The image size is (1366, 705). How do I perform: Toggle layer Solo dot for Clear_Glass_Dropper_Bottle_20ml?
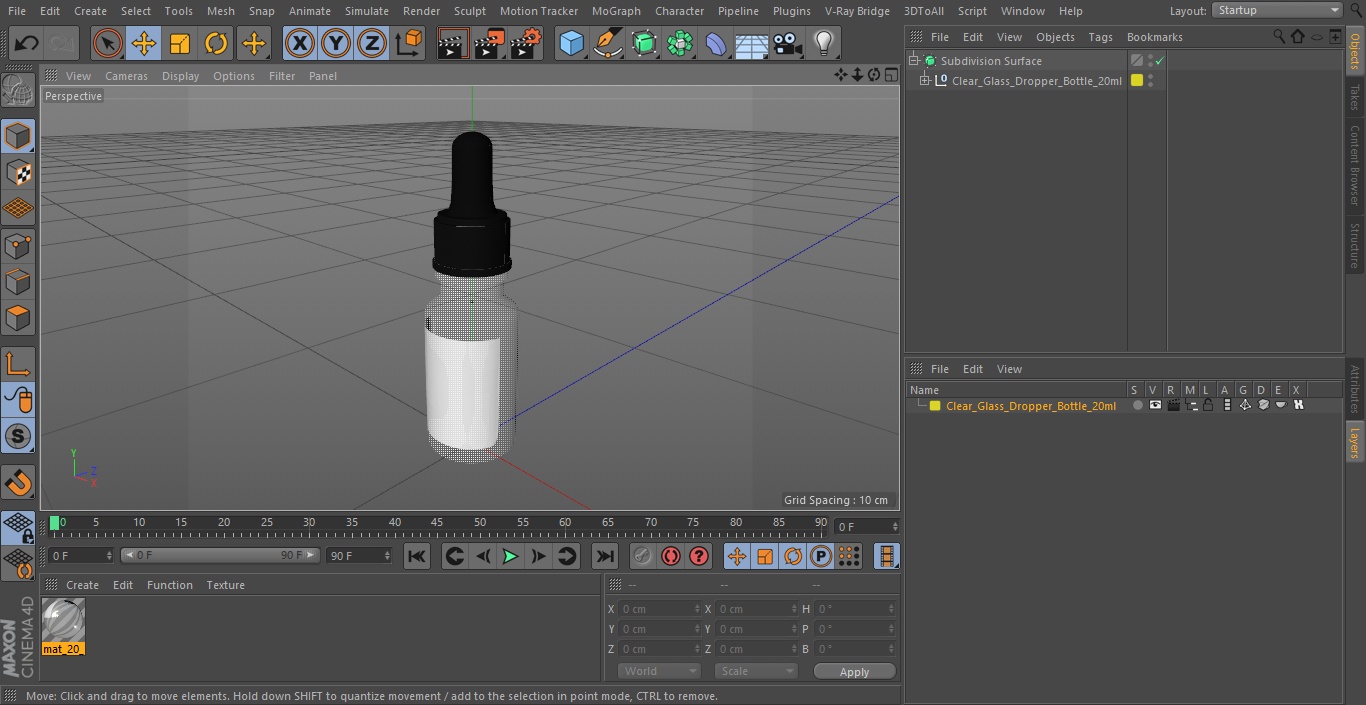pyautogui.click(x=1137, y=405)
